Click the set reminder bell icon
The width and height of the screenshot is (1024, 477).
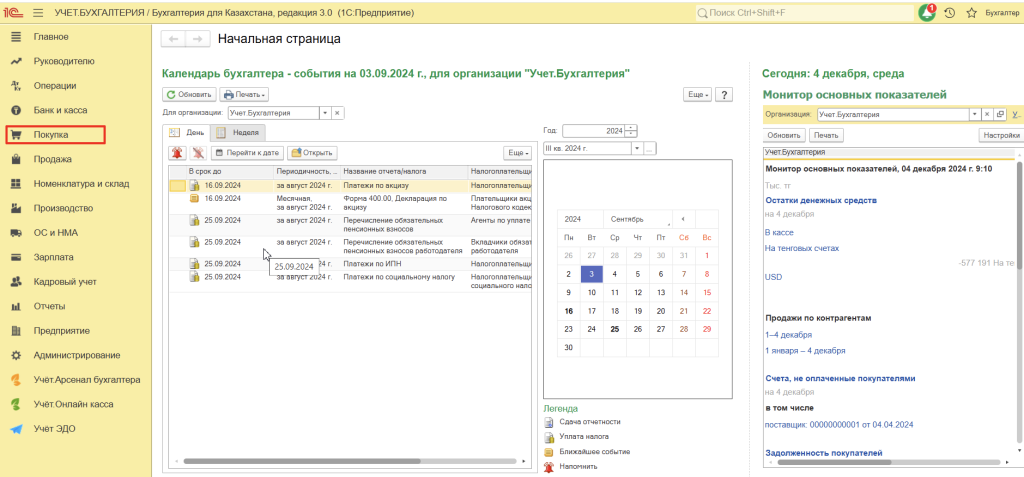pos(177,153)
